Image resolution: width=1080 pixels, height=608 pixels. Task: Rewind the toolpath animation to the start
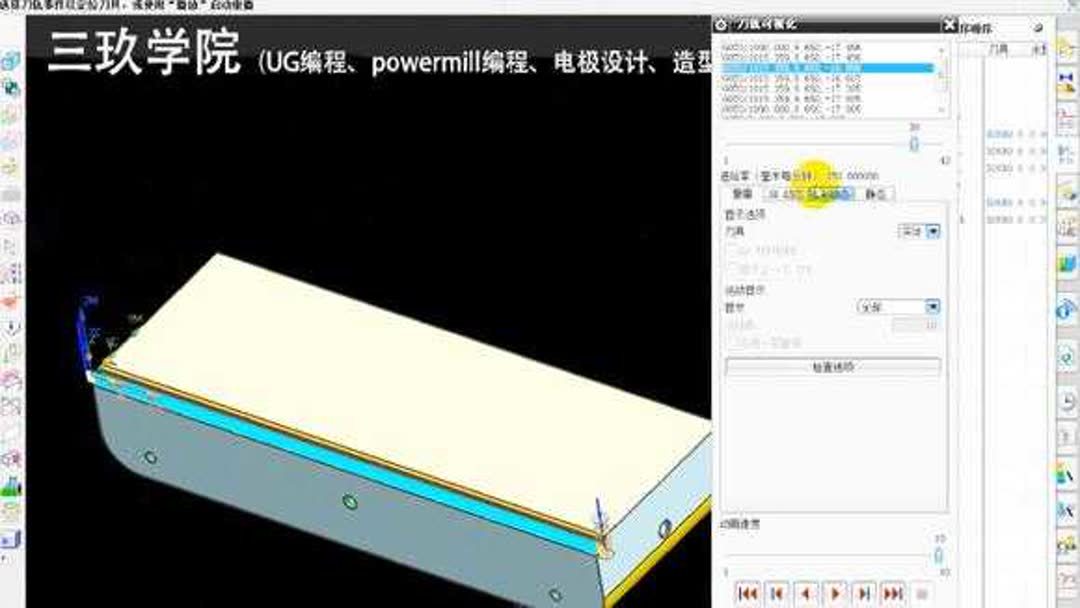(749, 593)
